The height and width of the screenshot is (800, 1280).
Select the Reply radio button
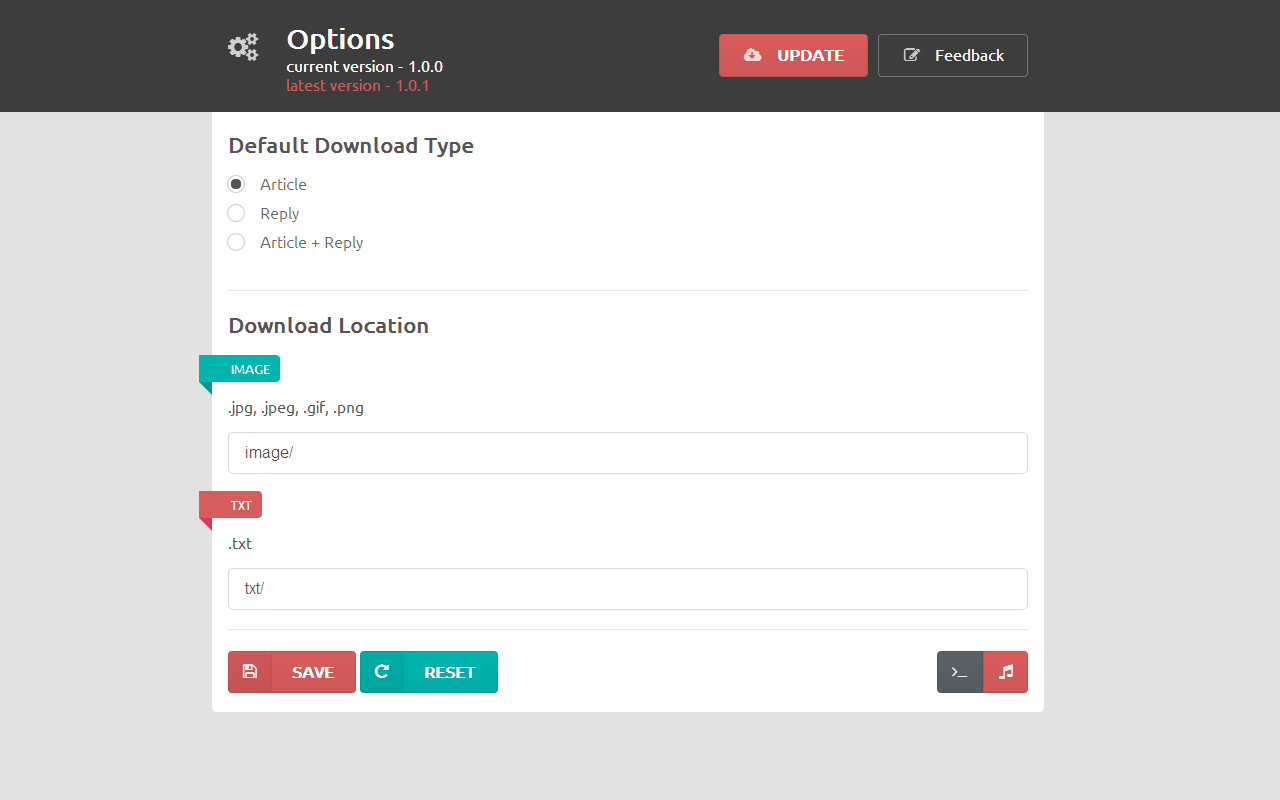(x=236, y=213)
